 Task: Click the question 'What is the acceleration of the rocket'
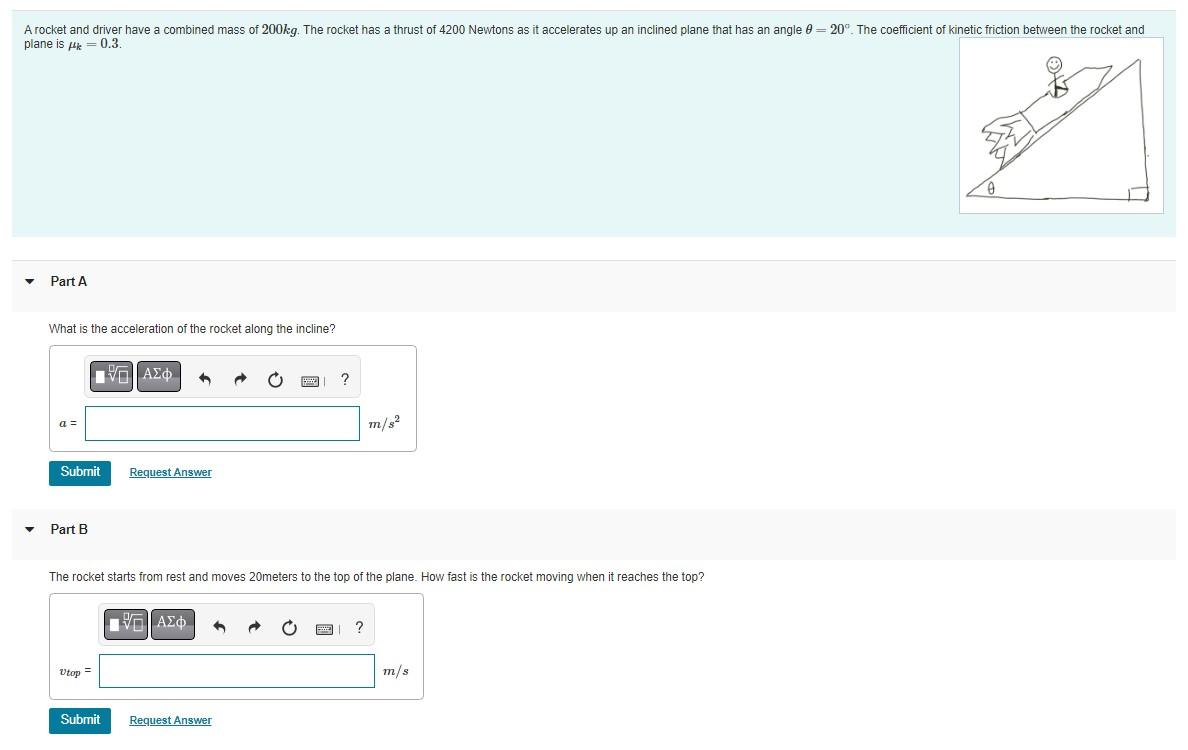[x=192, y=329]
